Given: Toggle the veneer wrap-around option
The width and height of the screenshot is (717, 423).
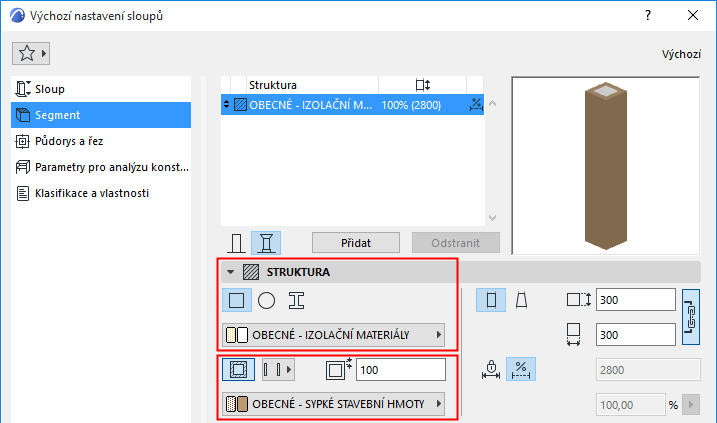Looking at the screenshot, I should (238, 369).
